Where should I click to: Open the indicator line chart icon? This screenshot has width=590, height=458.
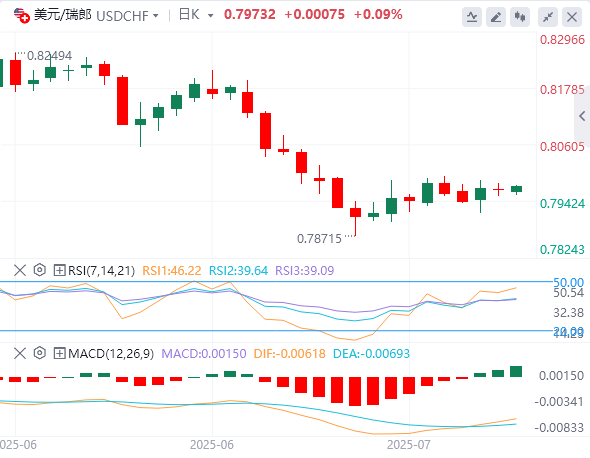472,17
